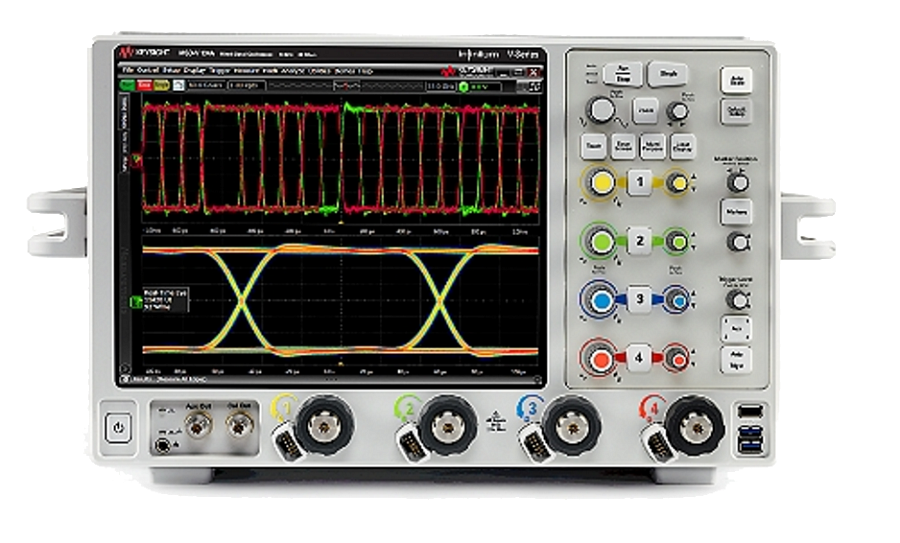The image size is (900, 543).
Task: Open the Trigger menu
Action: [x=219, y=71]
